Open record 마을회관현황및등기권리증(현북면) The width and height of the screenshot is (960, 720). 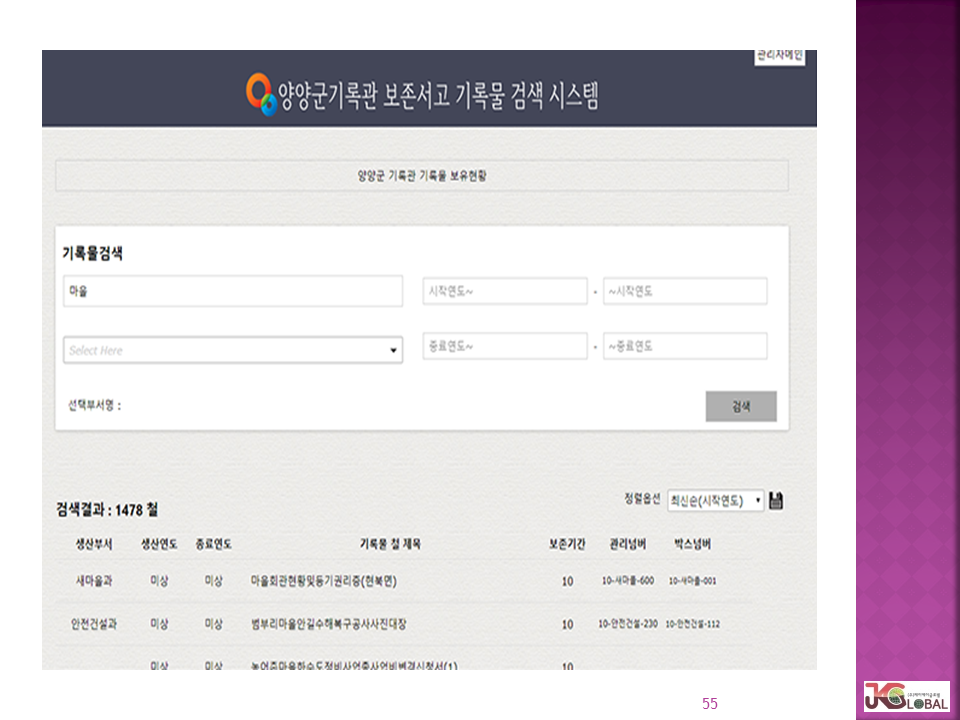pos(324,581)
